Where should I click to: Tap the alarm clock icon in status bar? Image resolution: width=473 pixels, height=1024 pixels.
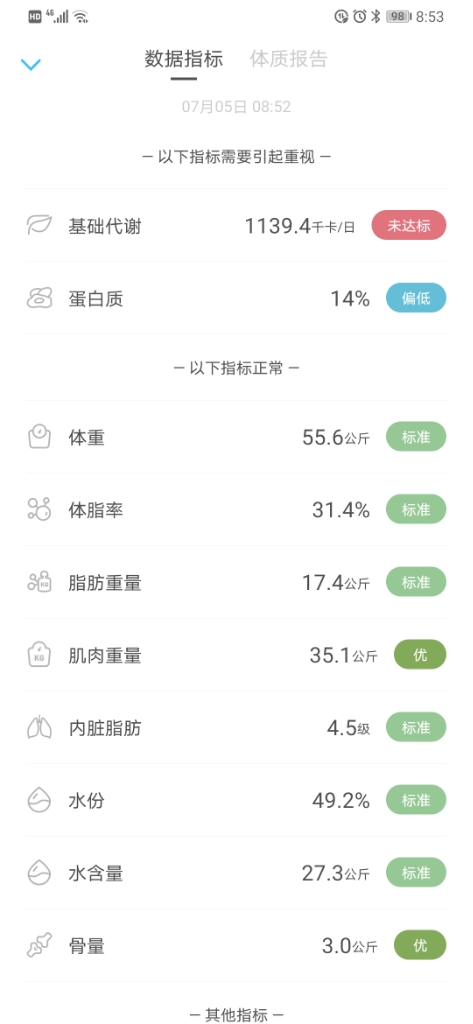coord(359,17)
